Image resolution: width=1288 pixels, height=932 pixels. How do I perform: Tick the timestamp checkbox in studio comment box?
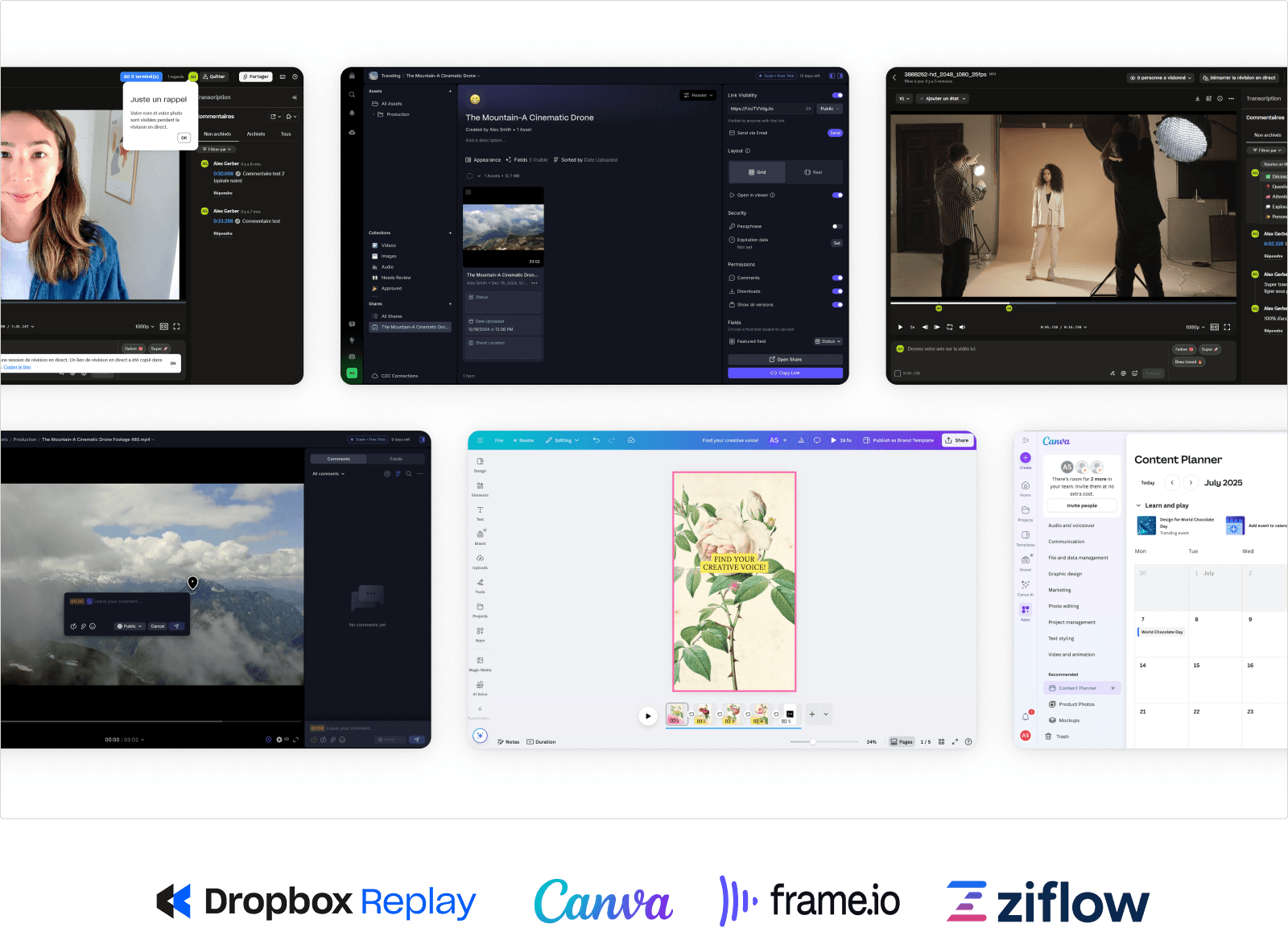[x=898, y=373]
